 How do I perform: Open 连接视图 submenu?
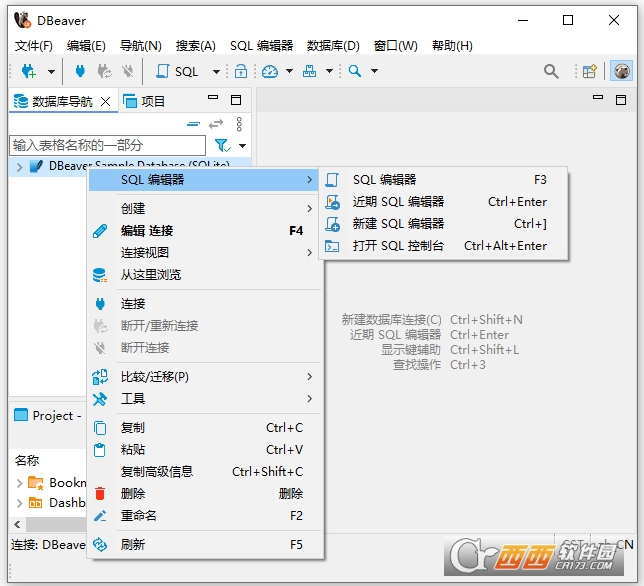tap(205, 253)
